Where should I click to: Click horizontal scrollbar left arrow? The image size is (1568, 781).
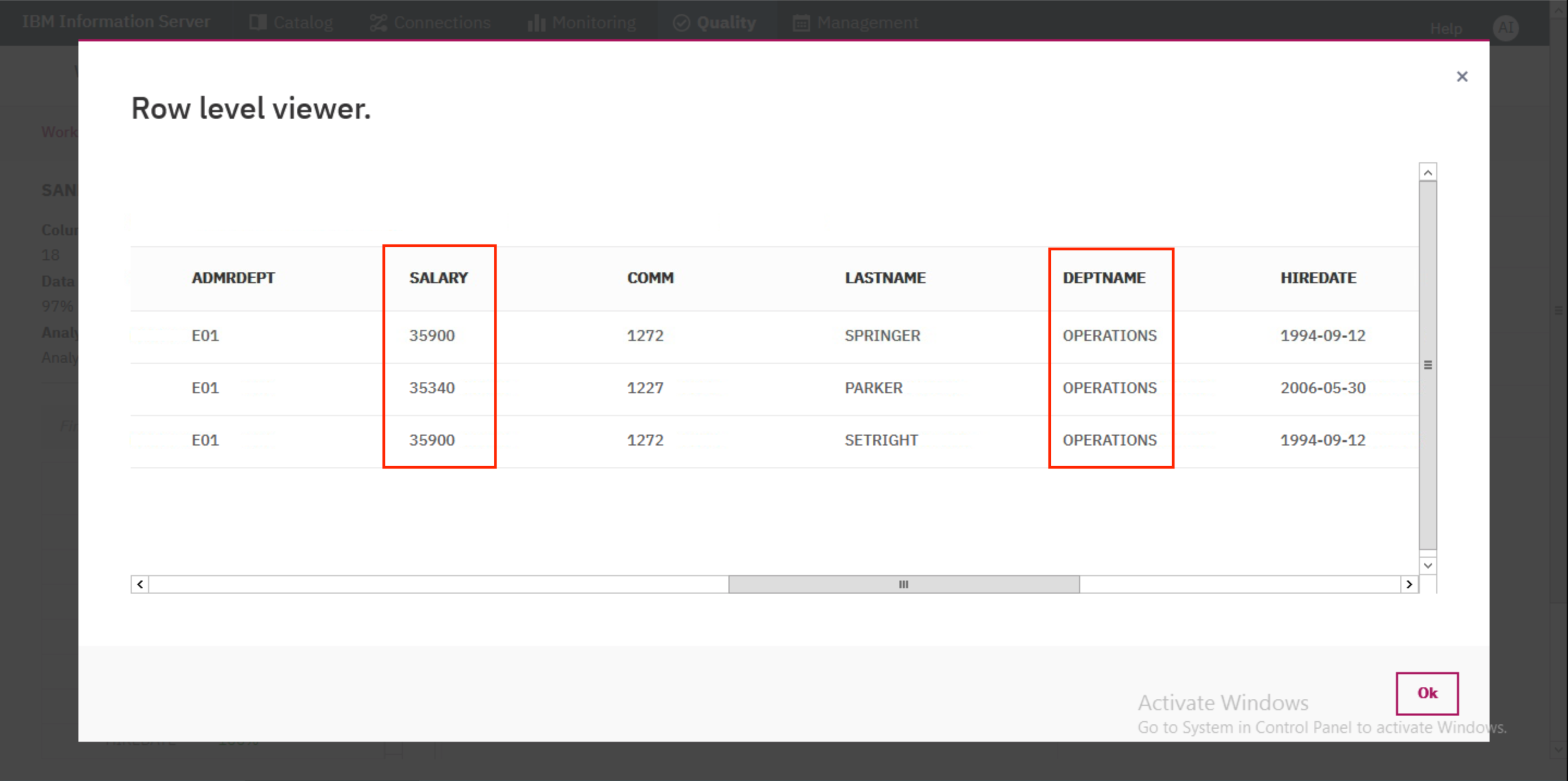140,584
